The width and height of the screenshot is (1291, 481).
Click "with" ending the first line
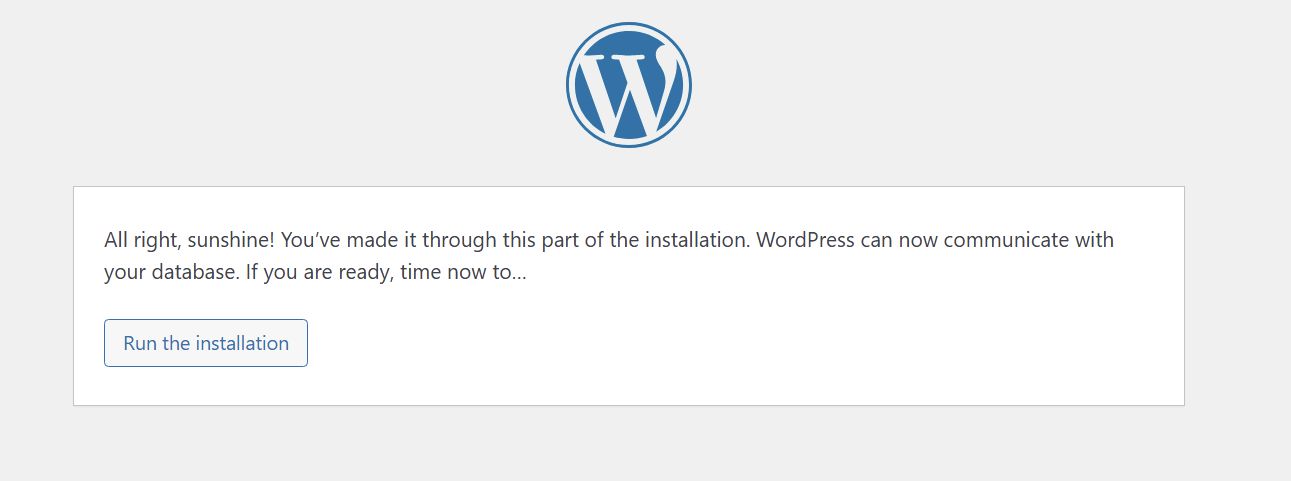coord(1095,241)
